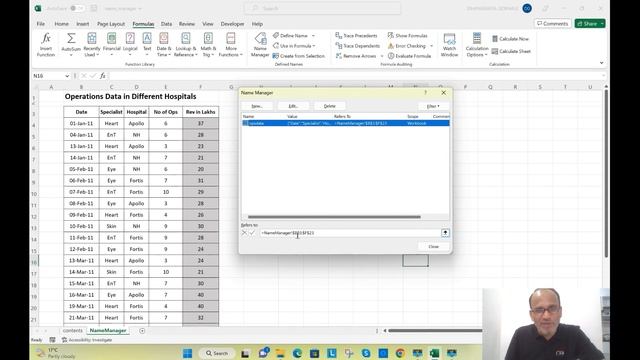Open Date & Time functions
Image resolution: width=640 pixels, height=360 pixels.
164,45
